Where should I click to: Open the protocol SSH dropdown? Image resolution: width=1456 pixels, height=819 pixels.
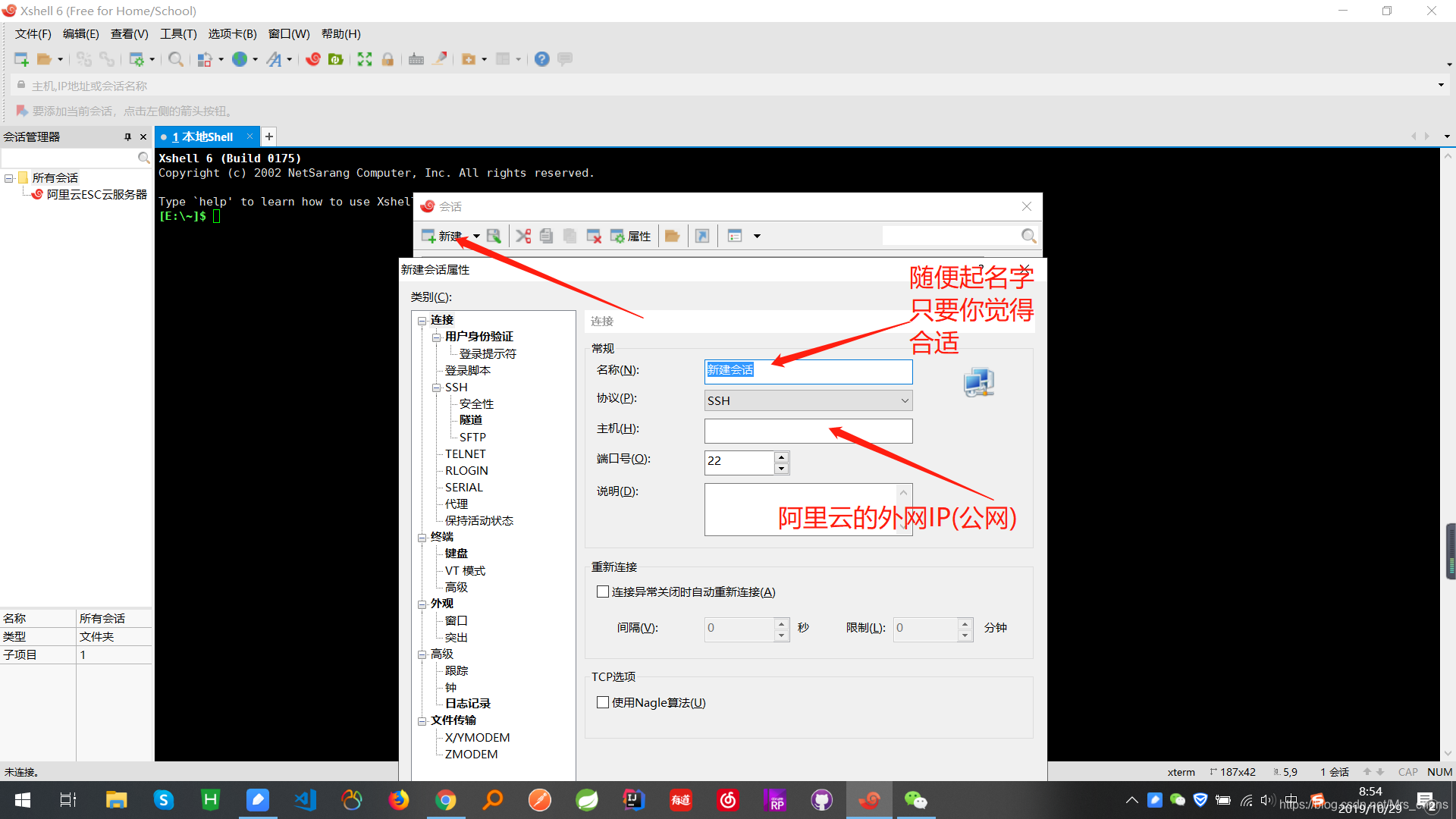coord(808,400)
